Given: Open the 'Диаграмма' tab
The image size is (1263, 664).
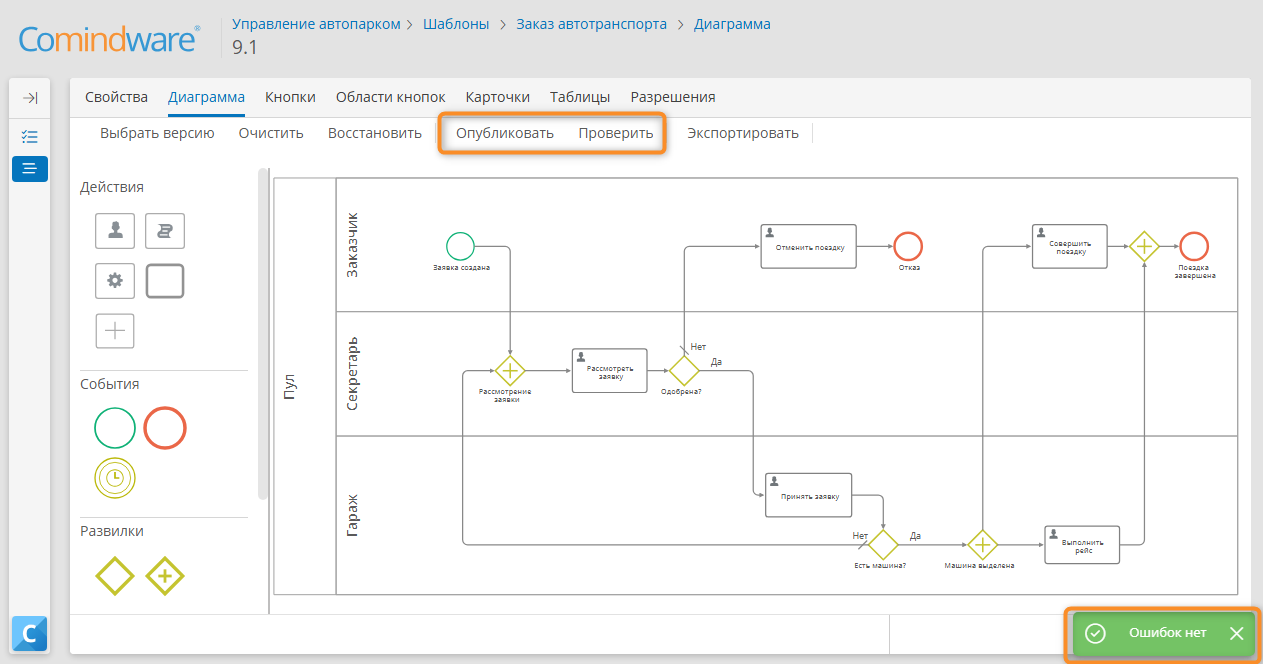Looking at the screenshot, I should click(206, 97).
